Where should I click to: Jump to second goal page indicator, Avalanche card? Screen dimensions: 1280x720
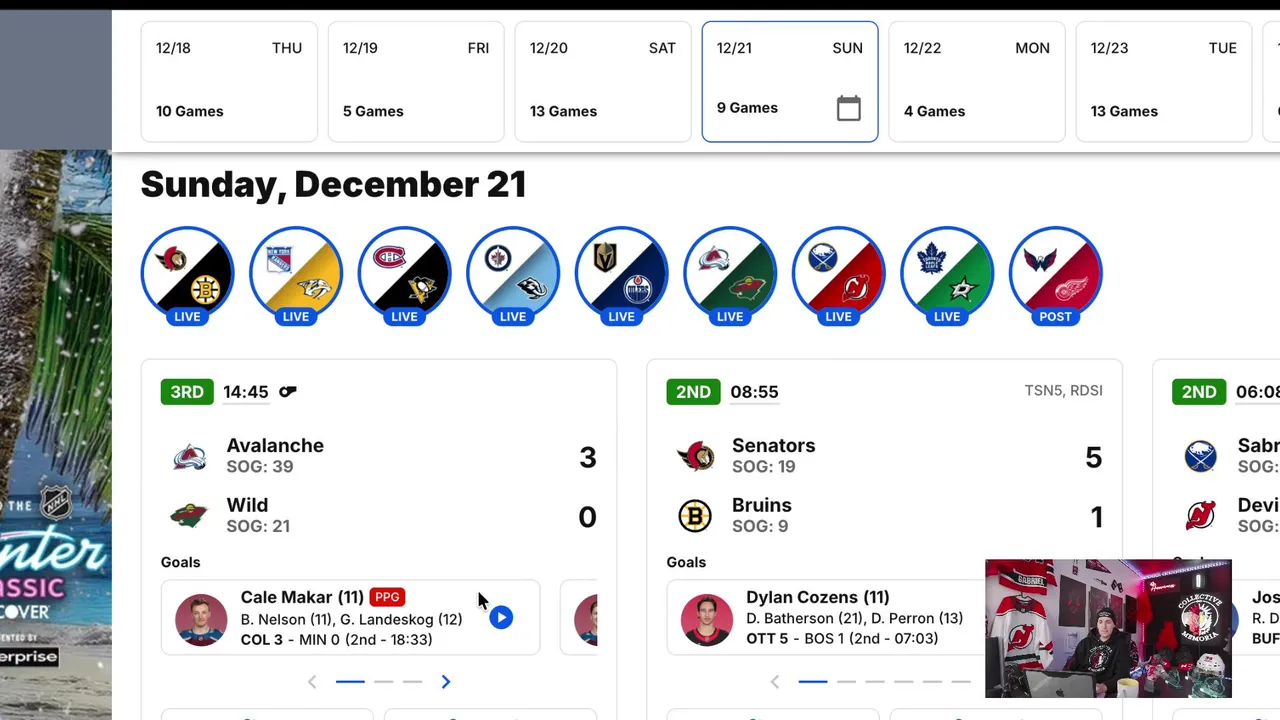click(x=383, y=682)
